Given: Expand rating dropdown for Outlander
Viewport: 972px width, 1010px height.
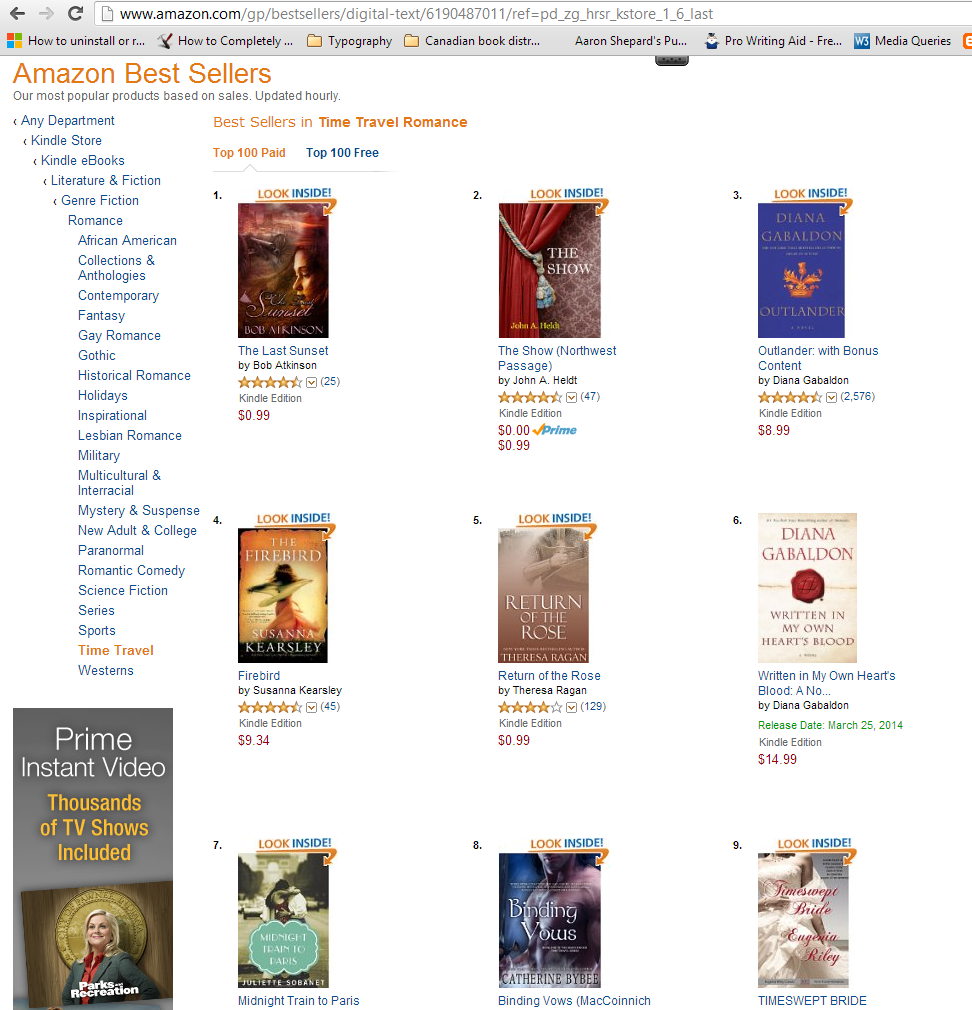Looking at the screenshot, I should [832, 397].
